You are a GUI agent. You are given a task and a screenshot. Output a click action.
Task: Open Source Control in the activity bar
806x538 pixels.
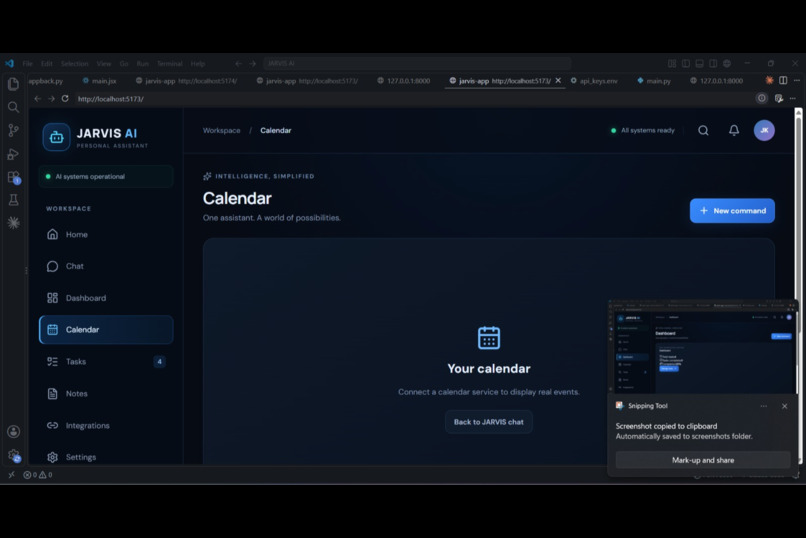pyautogui.click(x=13, y=131)
